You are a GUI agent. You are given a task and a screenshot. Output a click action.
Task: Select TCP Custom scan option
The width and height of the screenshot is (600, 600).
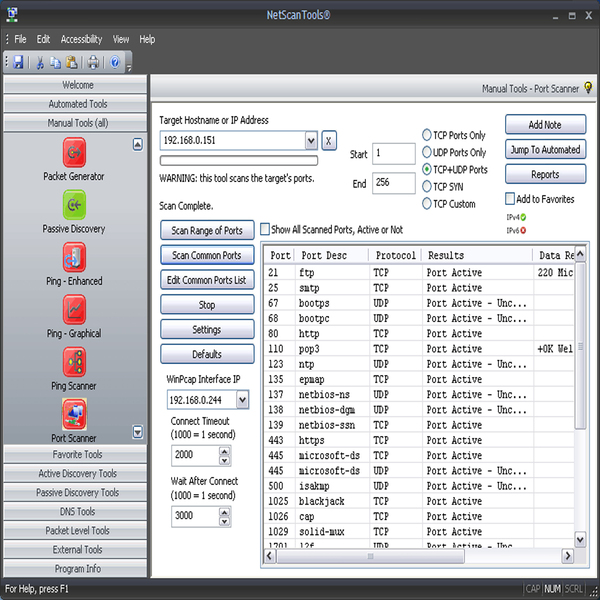pos(427,204)
